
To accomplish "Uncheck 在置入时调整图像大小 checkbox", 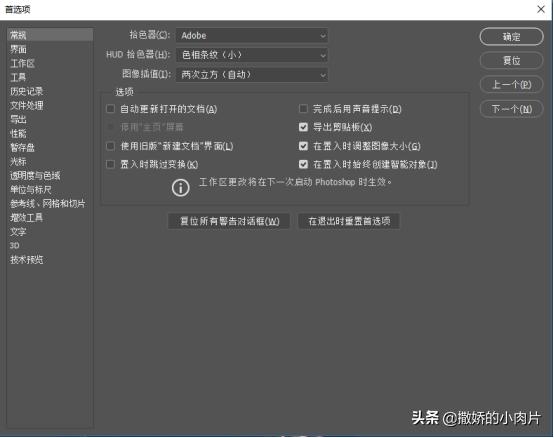I will [x=303, y=146].
